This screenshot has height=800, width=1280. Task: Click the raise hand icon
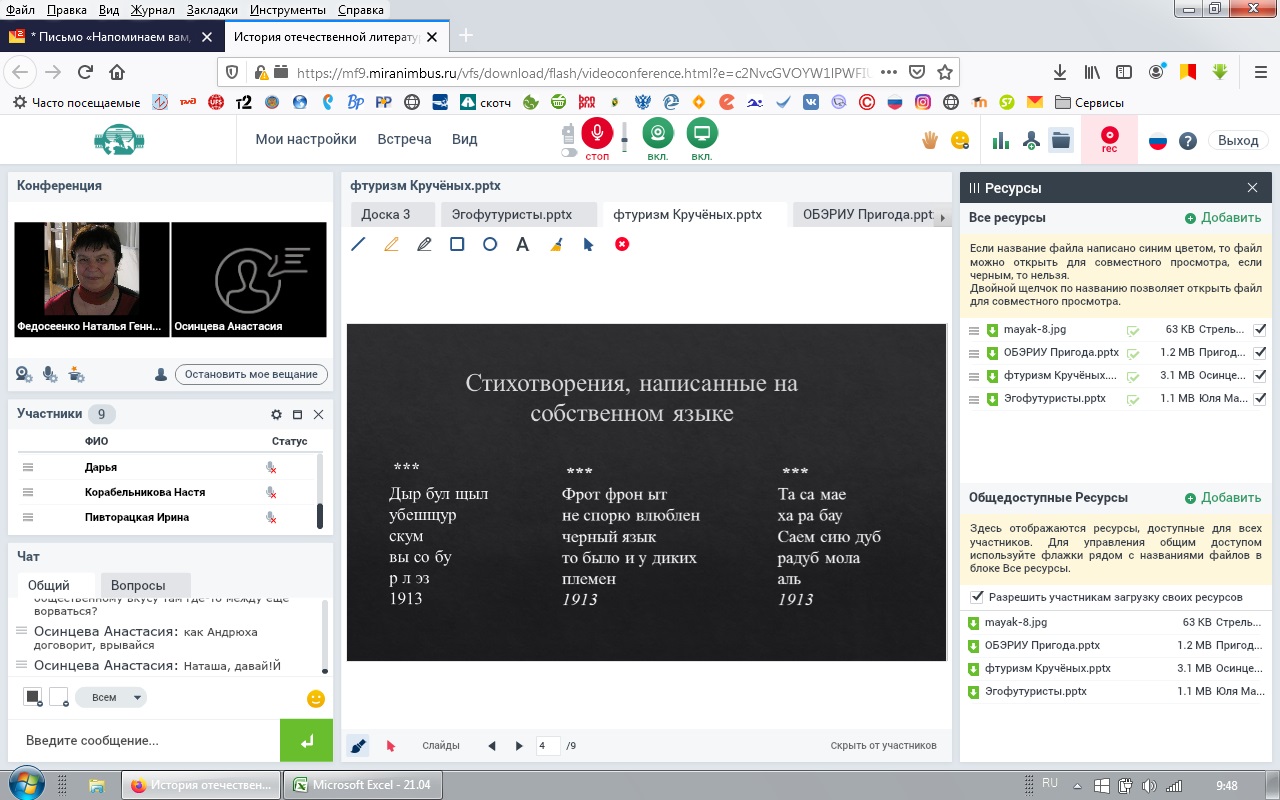[930, 141]
